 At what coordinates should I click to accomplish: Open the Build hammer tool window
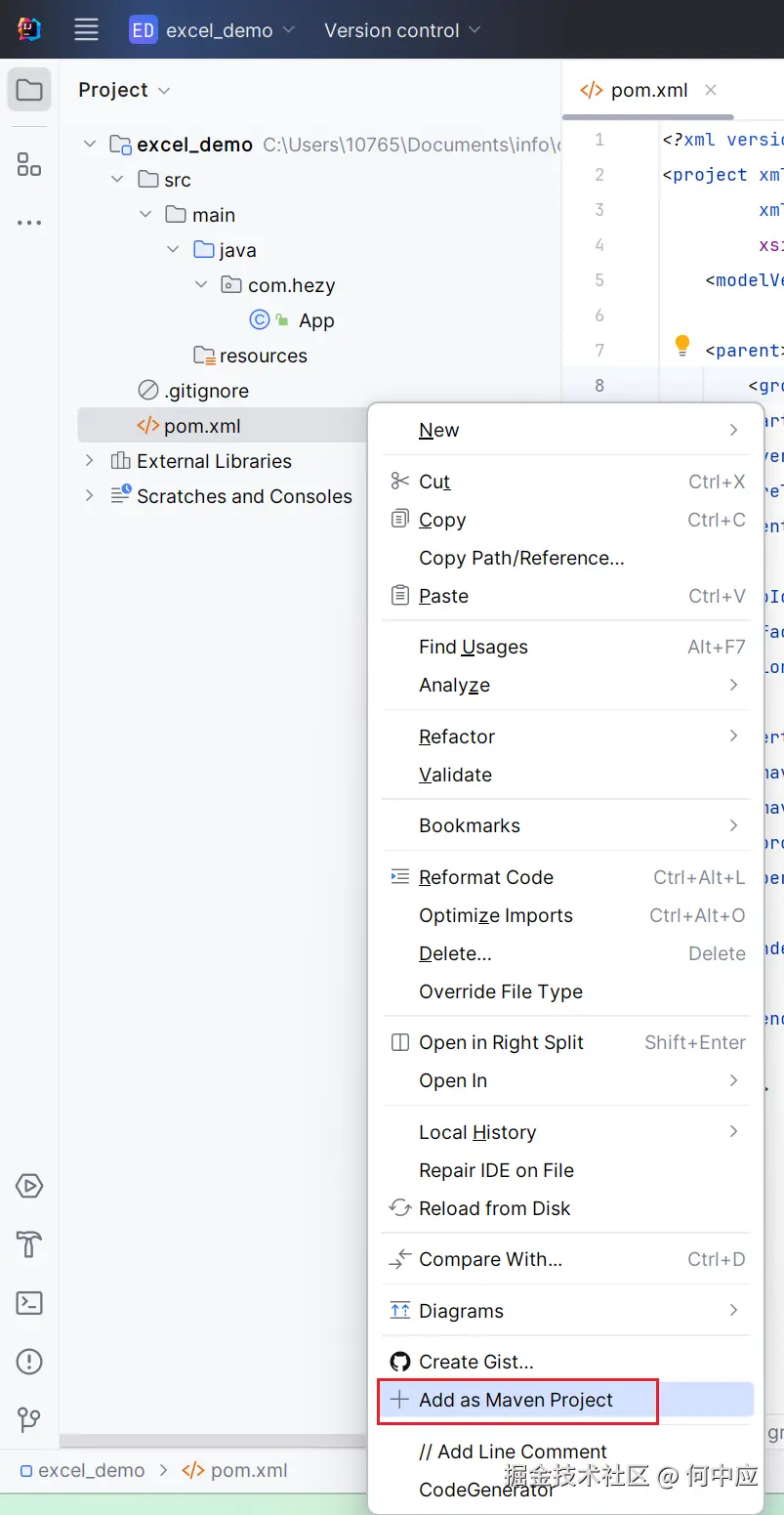tap(29, 1244)
